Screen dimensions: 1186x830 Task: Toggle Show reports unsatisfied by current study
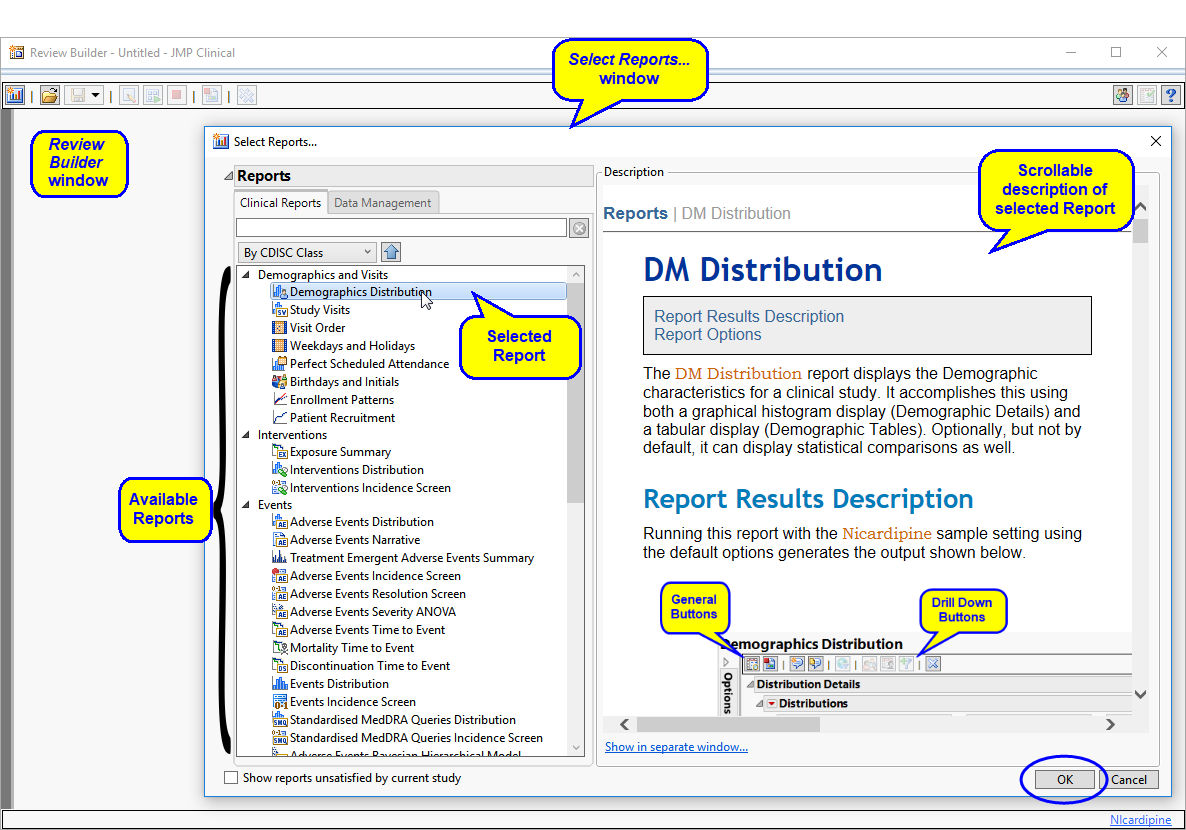[x=232, y=778]
